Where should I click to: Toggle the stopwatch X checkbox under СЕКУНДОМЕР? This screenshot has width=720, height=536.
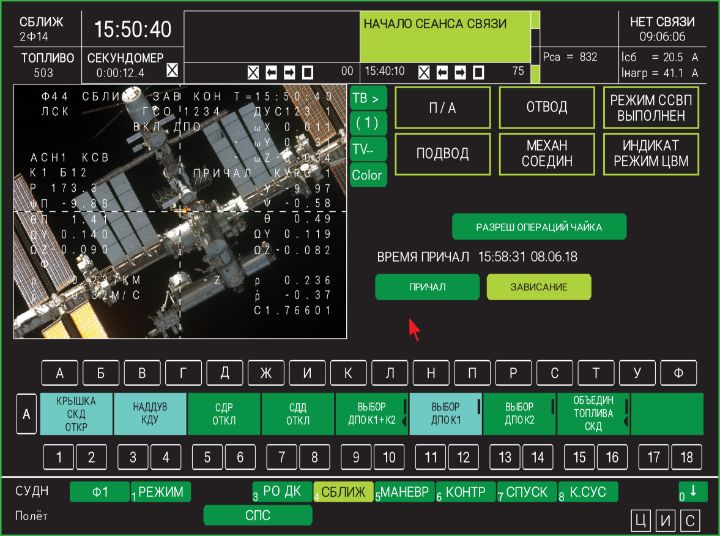point(171,70)
